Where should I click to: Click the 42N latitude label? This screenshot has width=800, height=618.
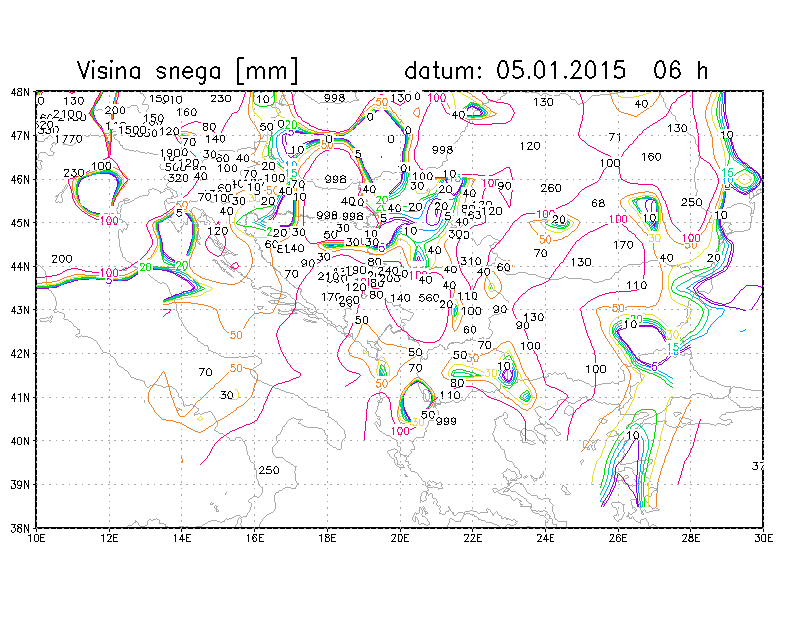(x=20, y=354)
